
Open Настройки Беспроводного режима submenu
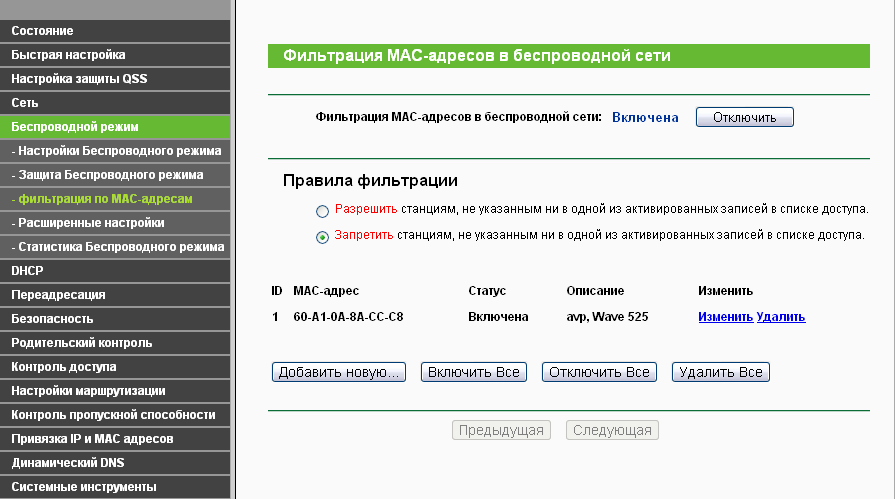pos(115,151)
